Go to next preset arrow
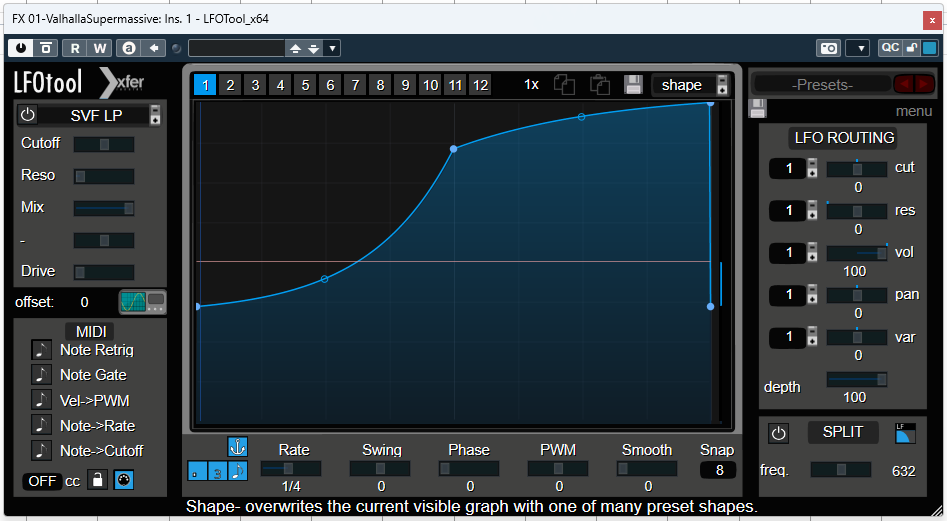 tap(924, 85)
